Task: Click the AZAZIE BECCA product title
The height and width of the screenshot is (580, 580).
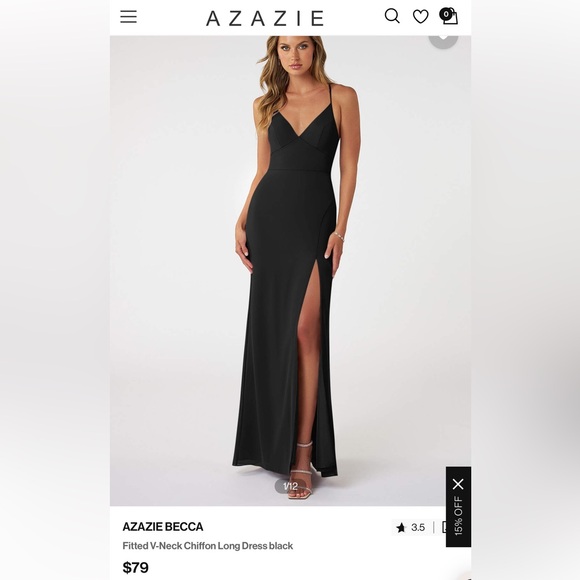Action: [x=163, y=527]
